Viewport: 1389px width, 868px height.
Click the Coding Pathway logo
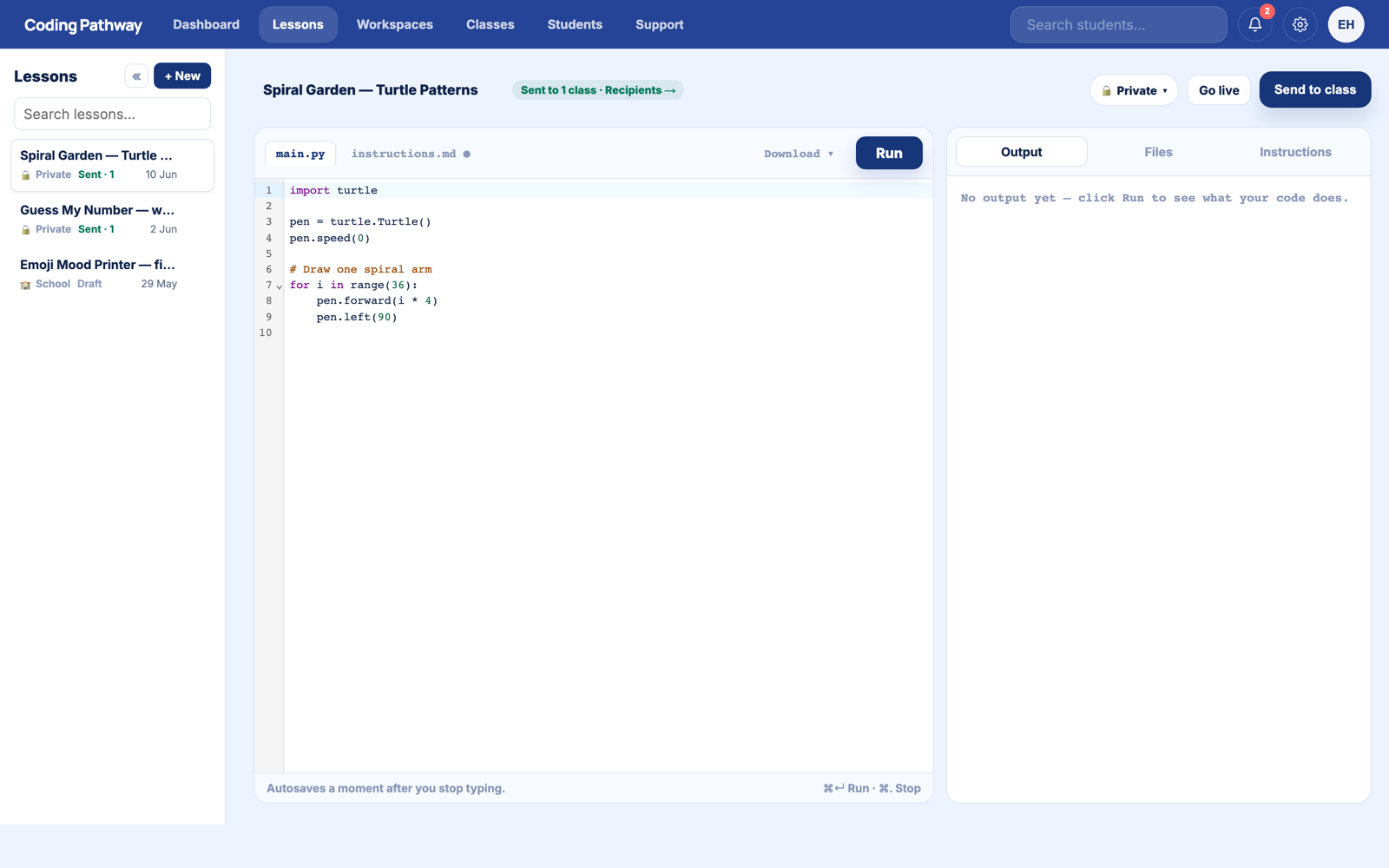[83, 25]
